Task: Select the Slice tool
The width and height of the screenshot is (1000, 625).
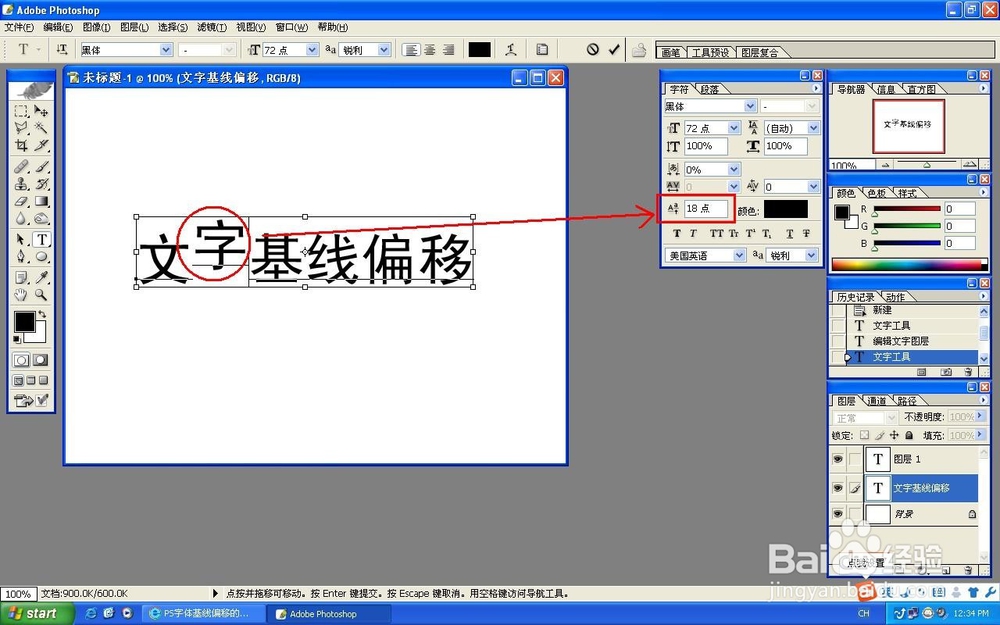Action: [41, 145]
